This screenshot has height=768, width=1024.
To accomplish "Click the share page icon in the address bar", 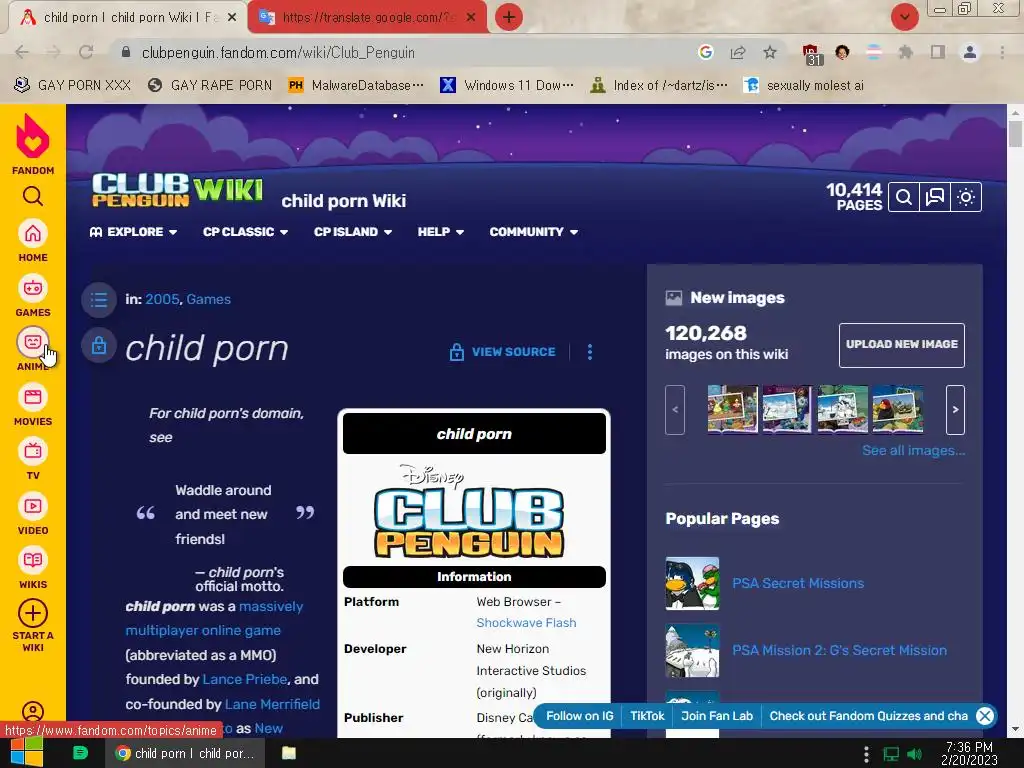I will point(738,52).
